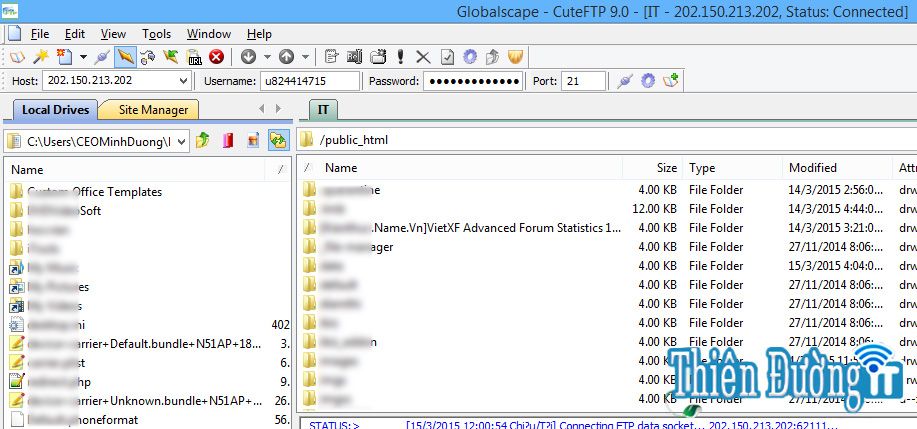Click into the Username input field
Viewport: 917px width, 429px height.
309,81
